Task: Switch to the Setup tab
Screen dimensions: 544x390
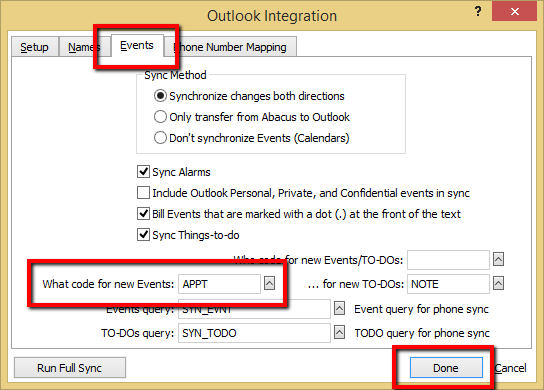Action: (34, 47)
